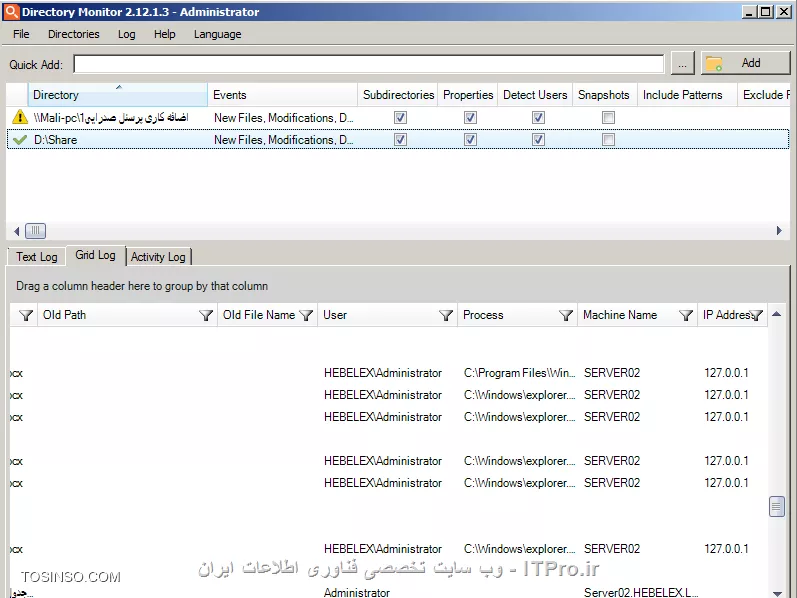Image resolution: width=797 pixels, height=598 pixels.
Task: Click the Events column header
Action: pos(282,95)
